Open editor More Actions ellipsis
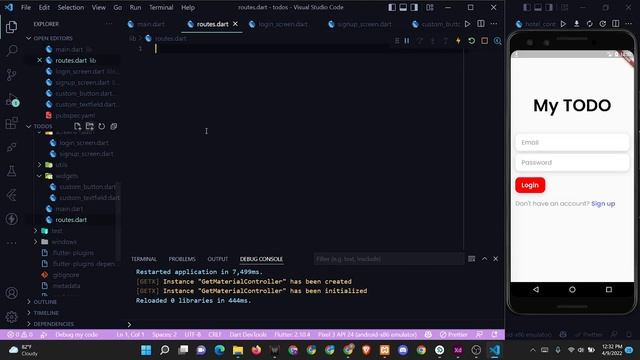The image size is (640, 360). click(494, 24)
